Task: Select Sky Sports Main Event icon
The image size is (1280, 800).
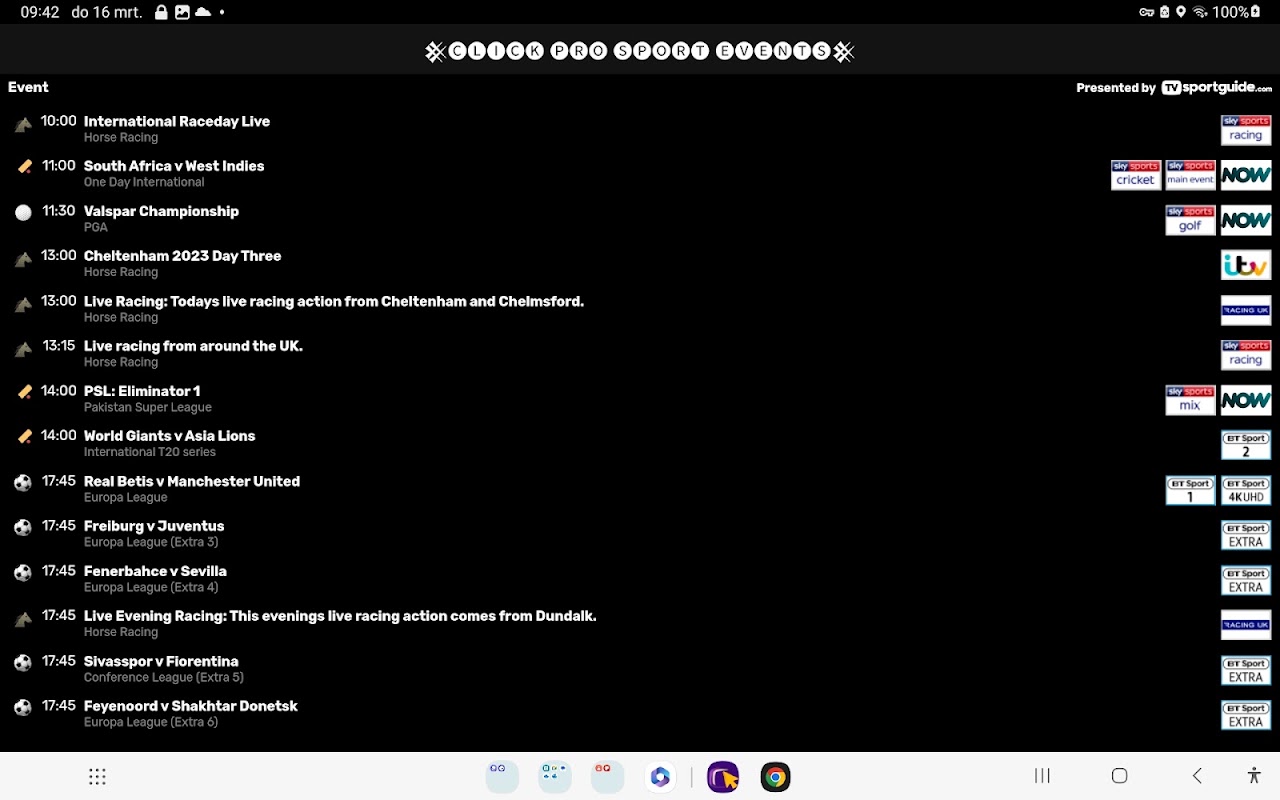Action: pos(1191,175)
